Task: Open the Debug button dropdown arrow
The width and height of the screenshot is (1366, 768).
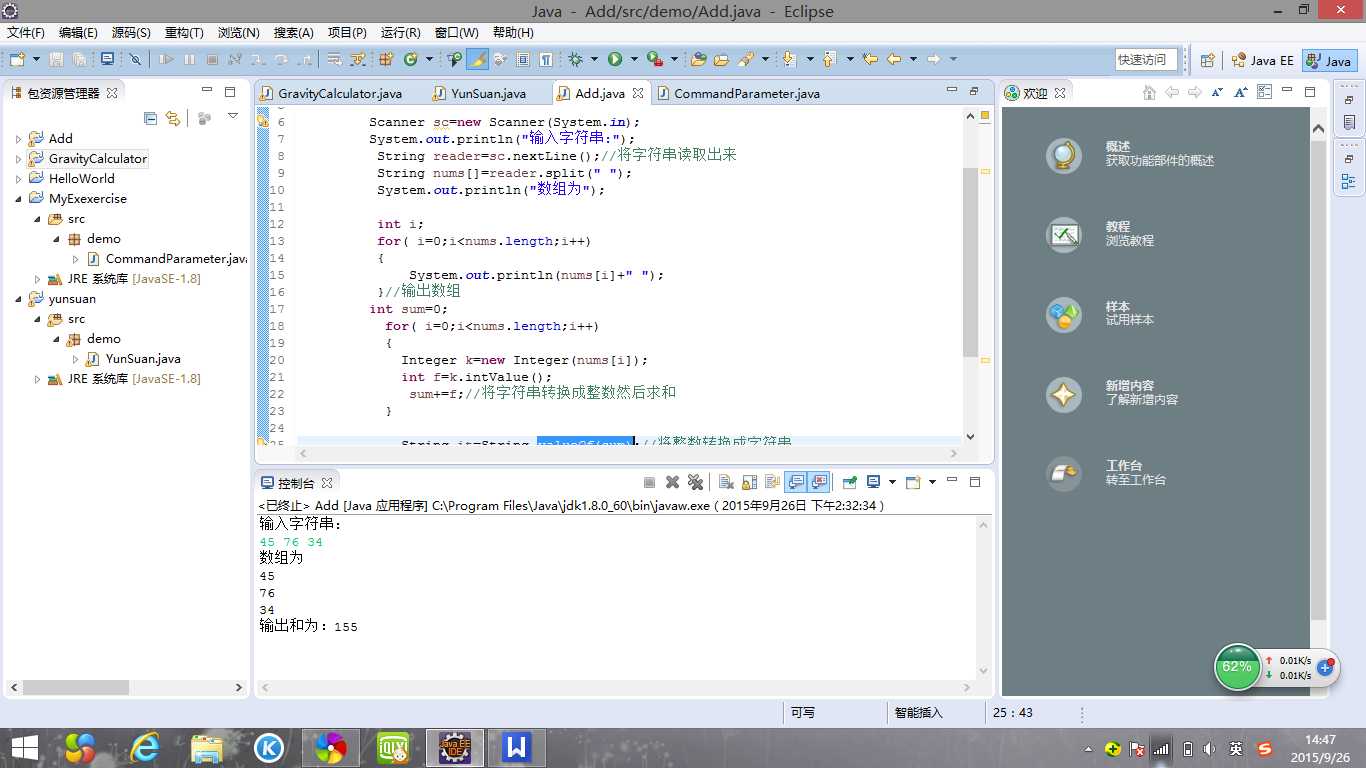Action: [x=594, y=60]
